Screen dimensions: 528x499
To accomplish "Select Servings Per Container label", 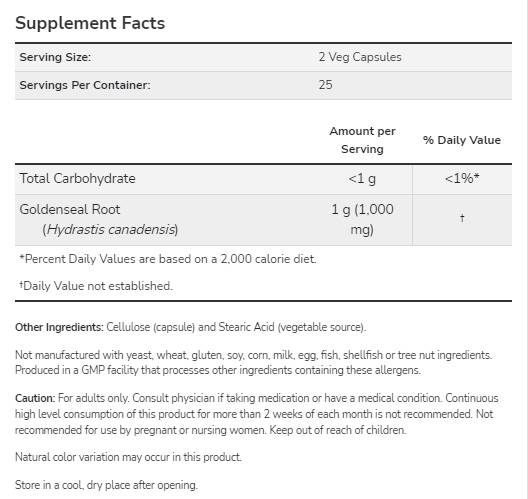I will (x=85, y=85).
